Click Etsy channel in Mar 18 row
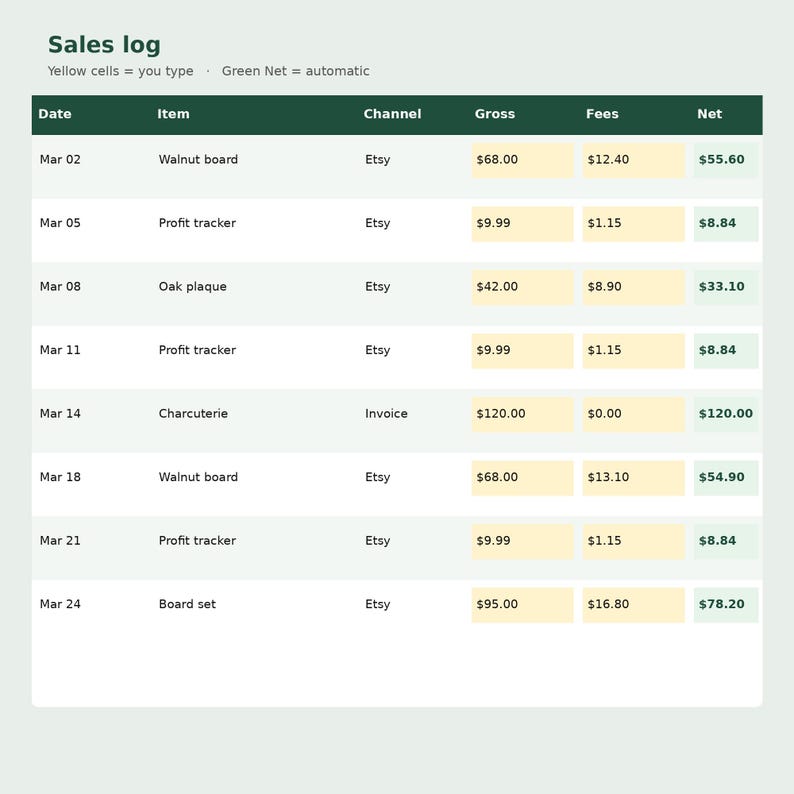This screenshot has height=794, width=794. (x=377, y=477)
